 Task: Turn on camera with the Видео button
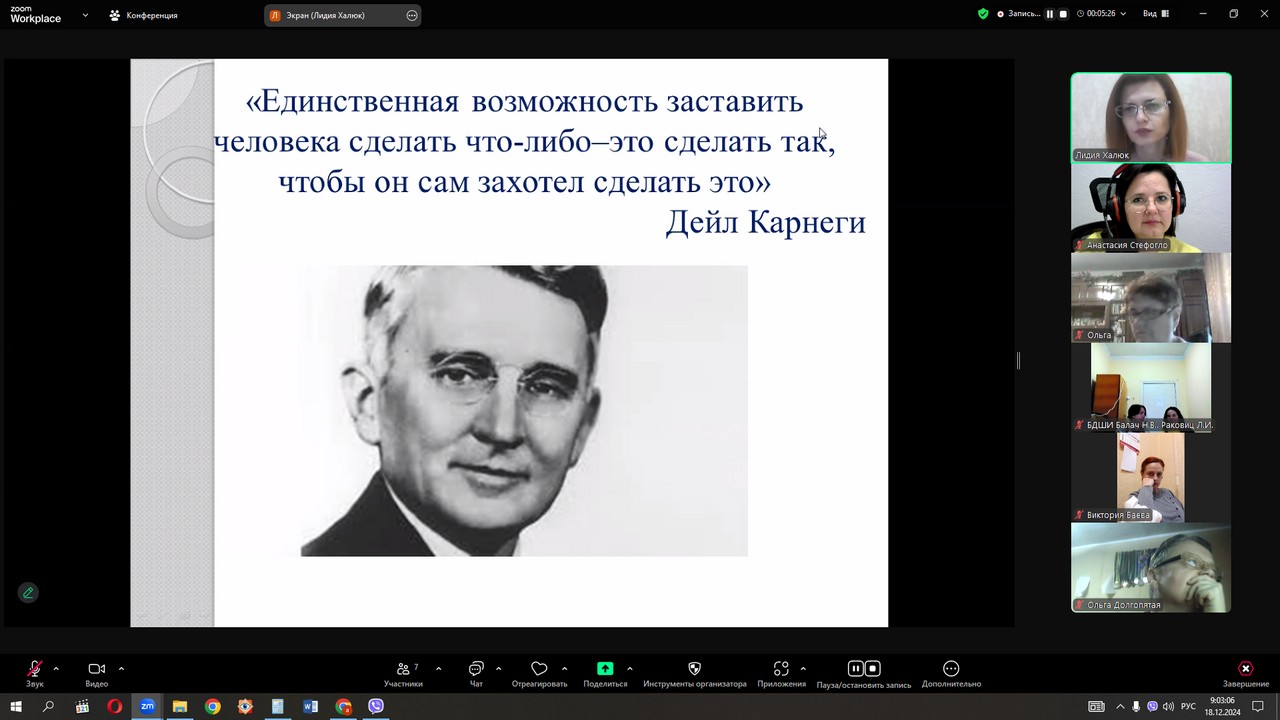pos(96,669)
